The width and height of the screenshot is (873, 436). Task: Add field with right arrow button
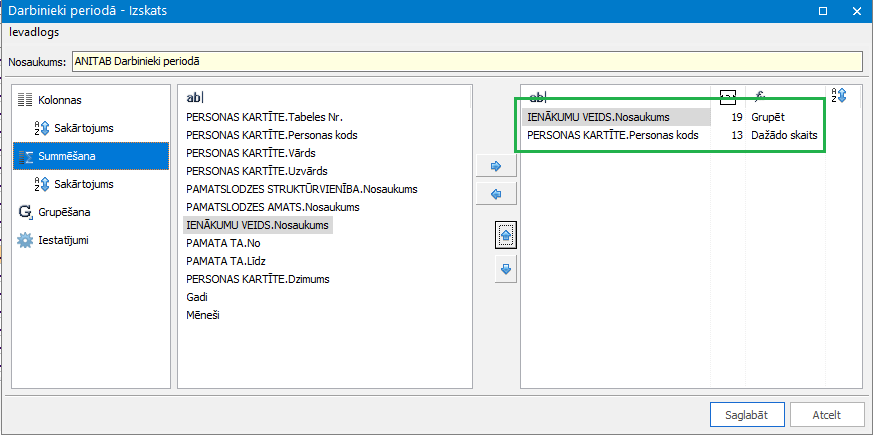(x=497, y=166)
